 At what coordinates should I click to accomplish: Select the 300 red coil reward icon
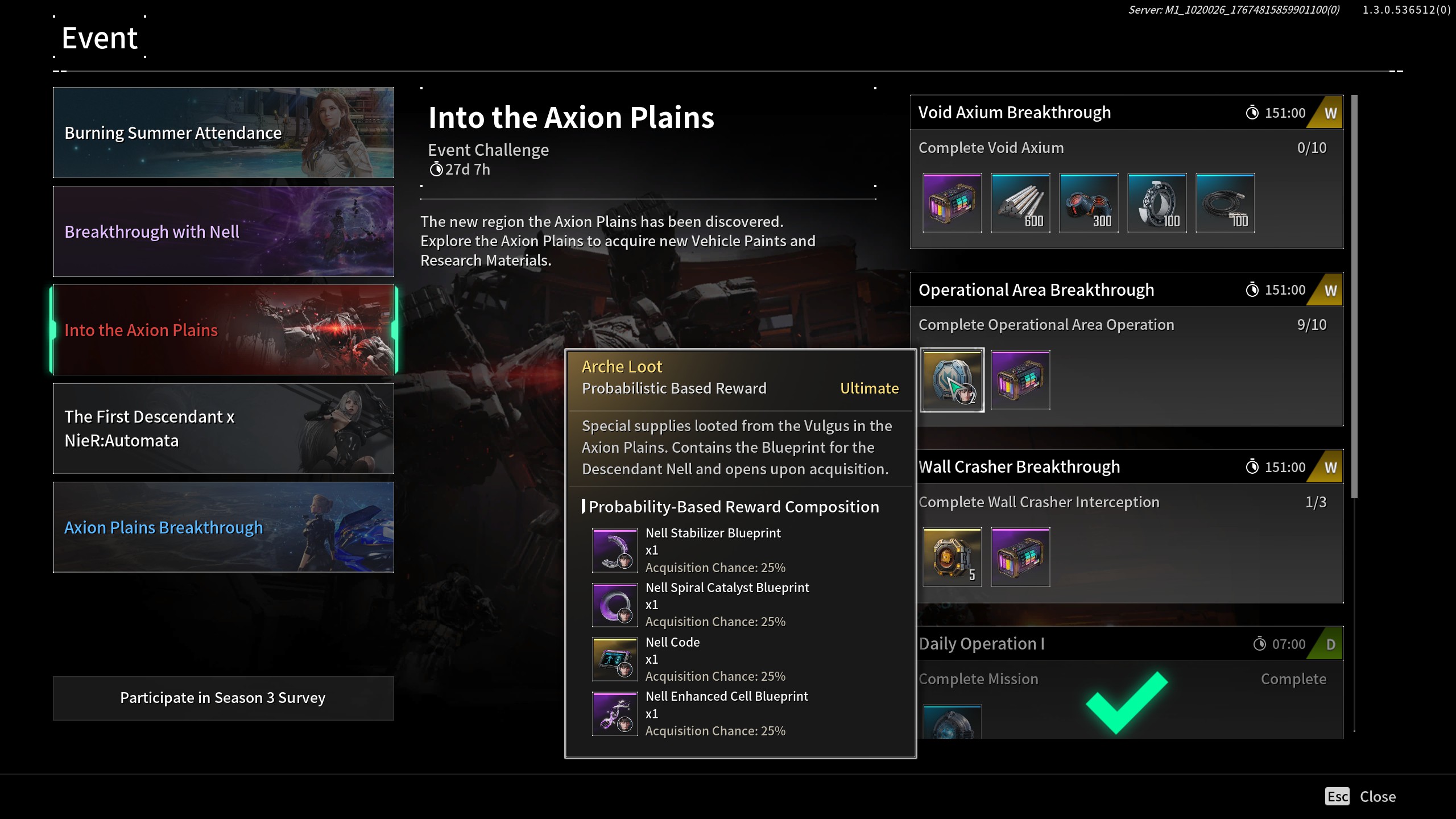click(x=1089, y=203)
